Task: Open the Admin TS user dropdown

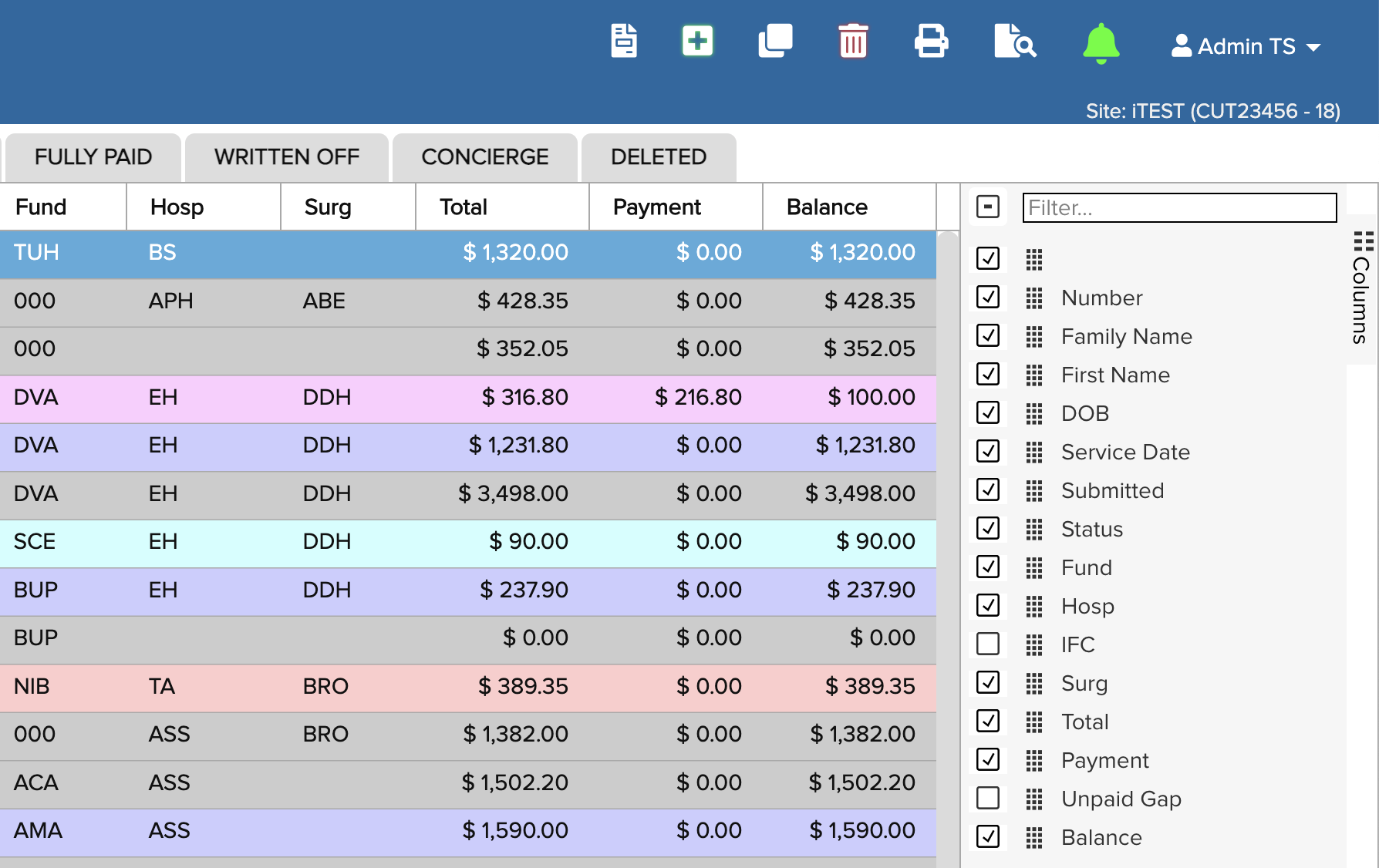Action: click(x=1246, y=47)
